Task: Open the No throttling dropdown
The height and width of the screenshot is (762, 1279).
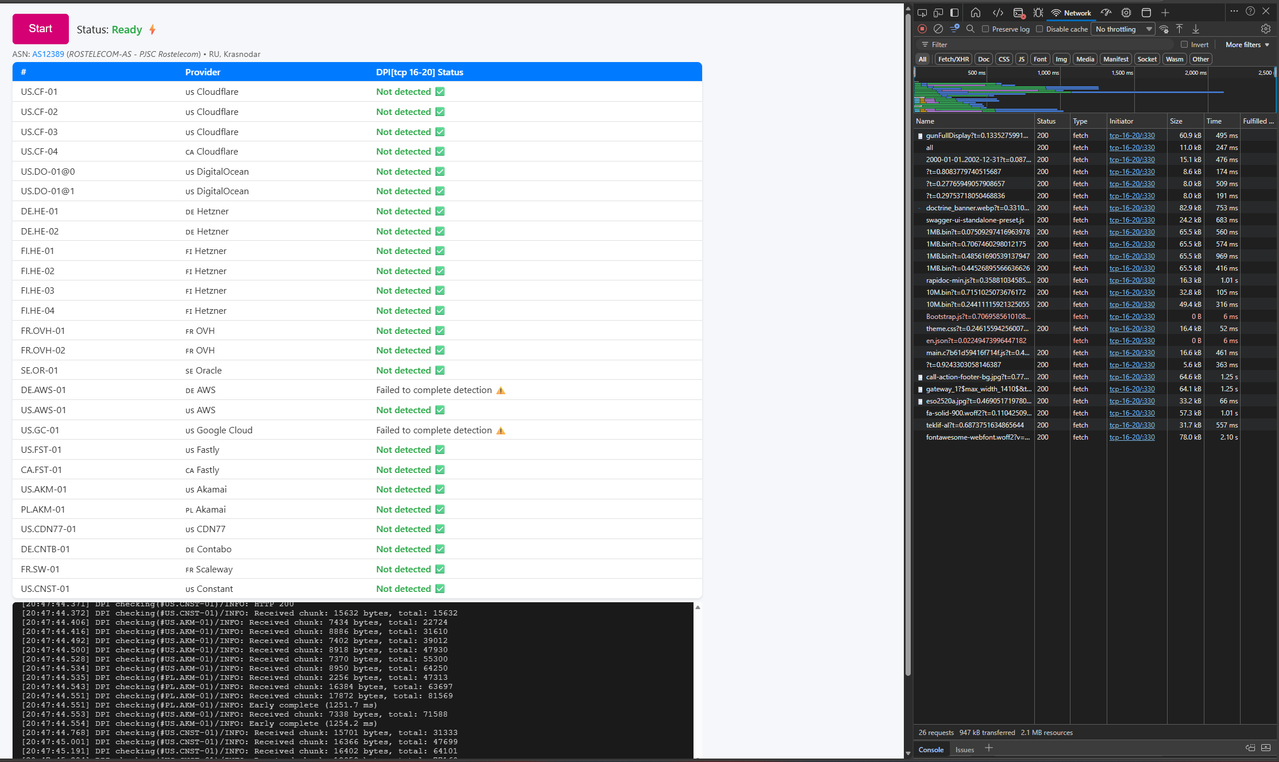Action: point(1123,29)
